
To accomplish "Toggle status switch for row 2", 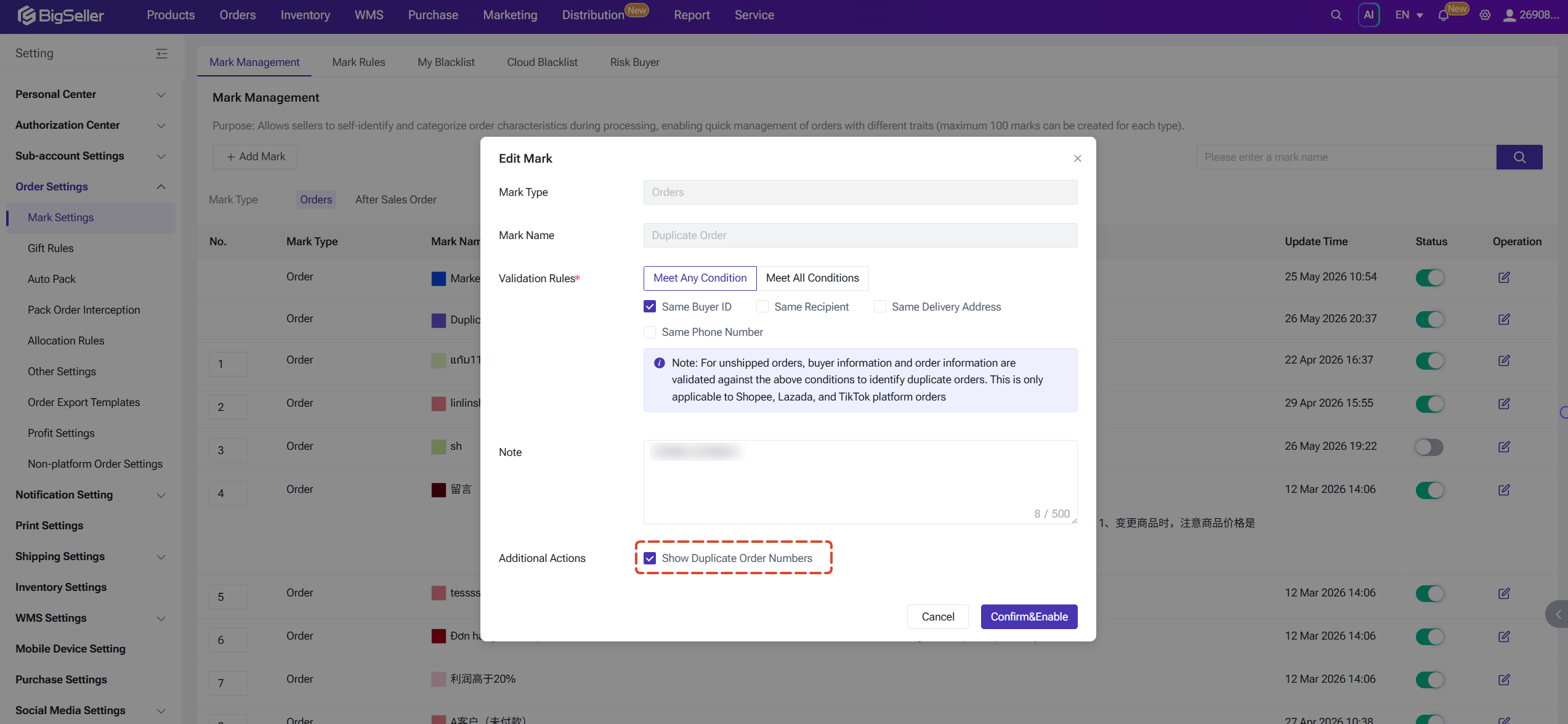I will tap(1429, 404).
